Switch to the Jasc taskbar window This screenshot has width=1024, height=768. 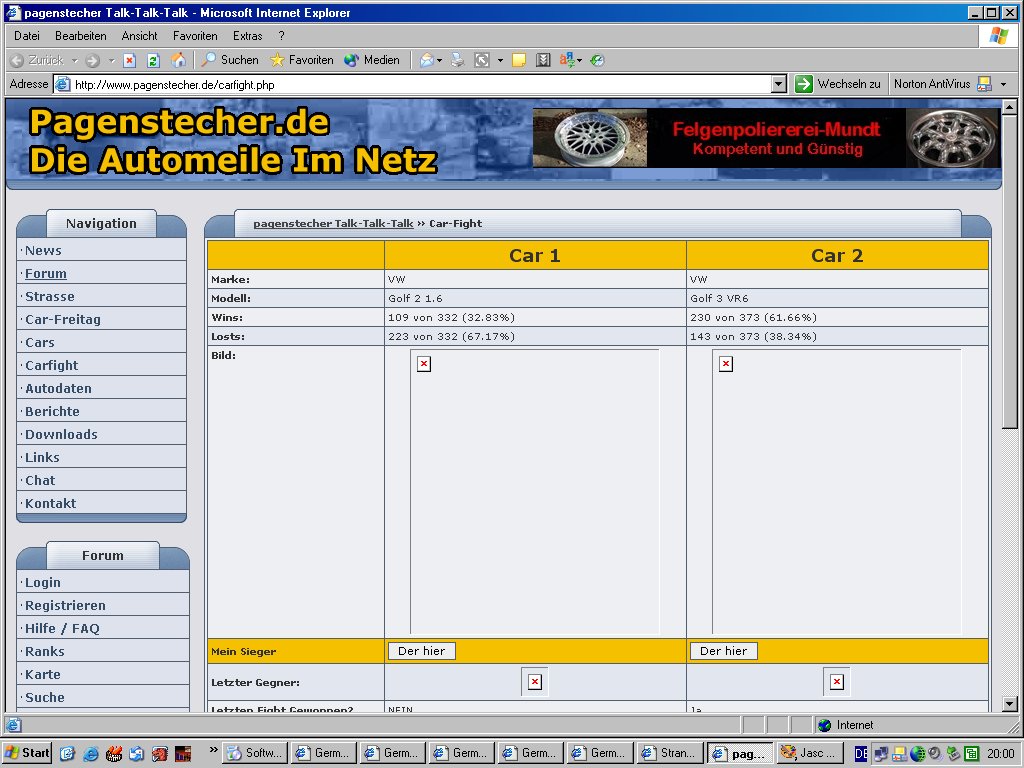pos(808,753)
